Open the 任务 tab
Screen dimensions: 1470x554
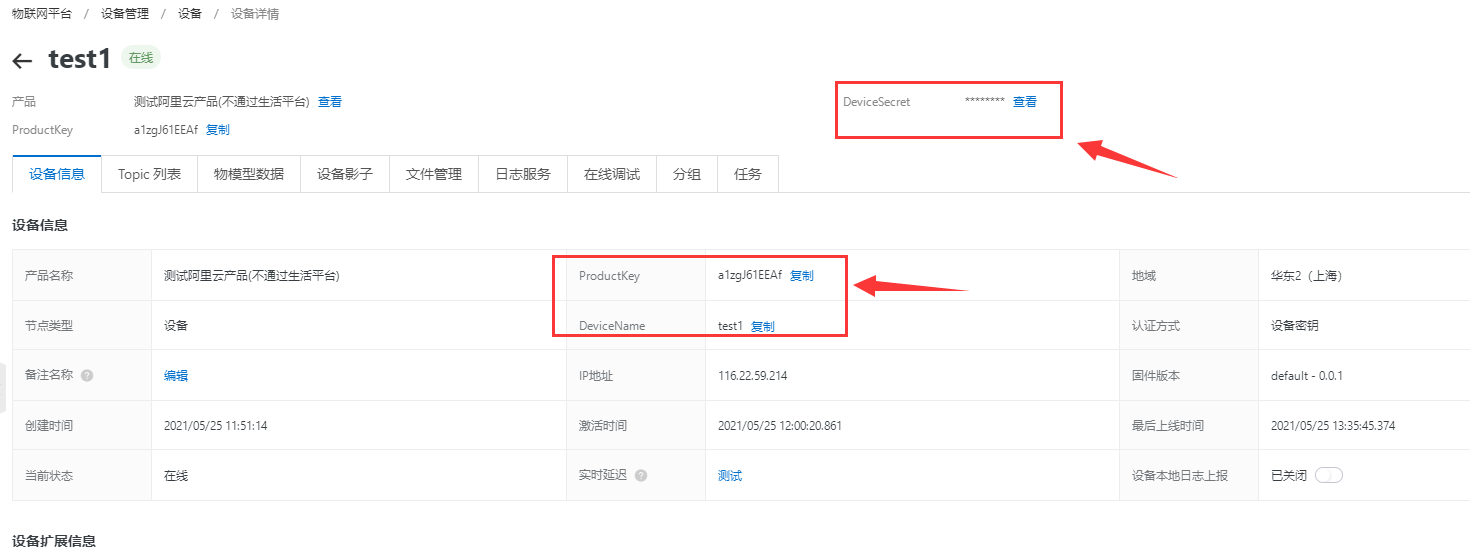(748, 174)
